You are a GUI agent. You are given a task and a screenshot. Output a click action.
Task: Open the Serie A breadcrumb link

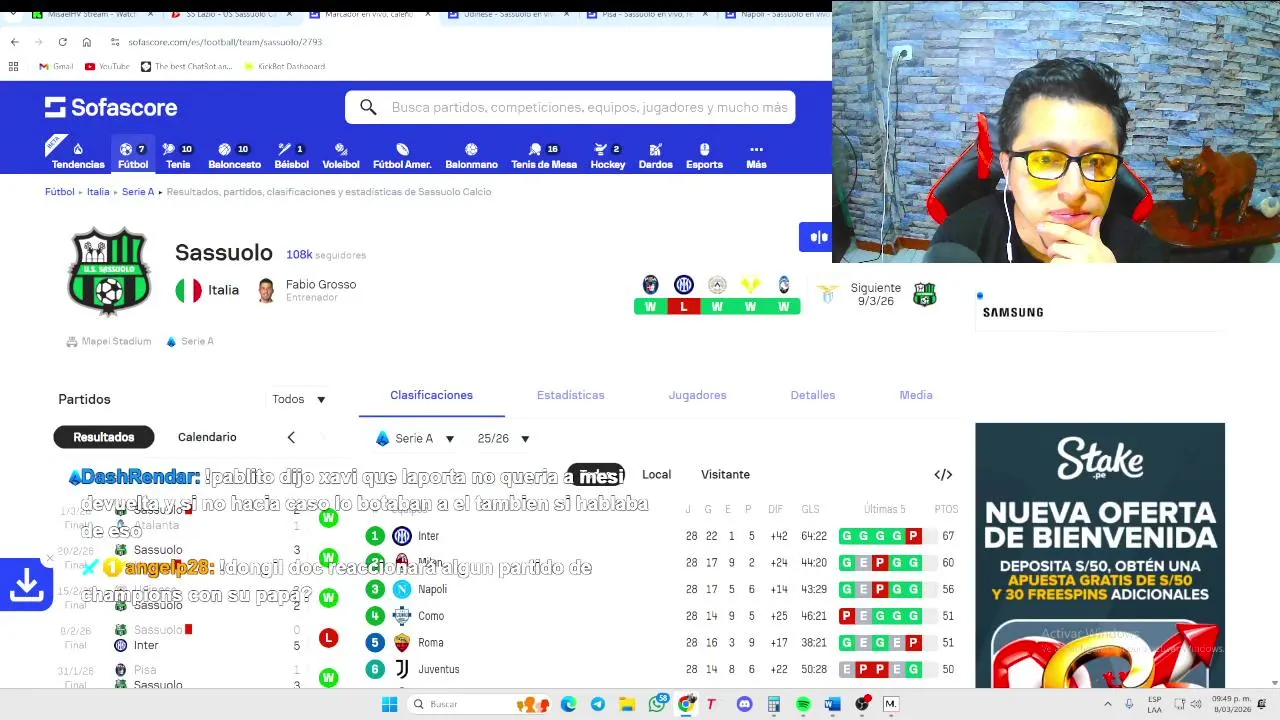[138, 191]
